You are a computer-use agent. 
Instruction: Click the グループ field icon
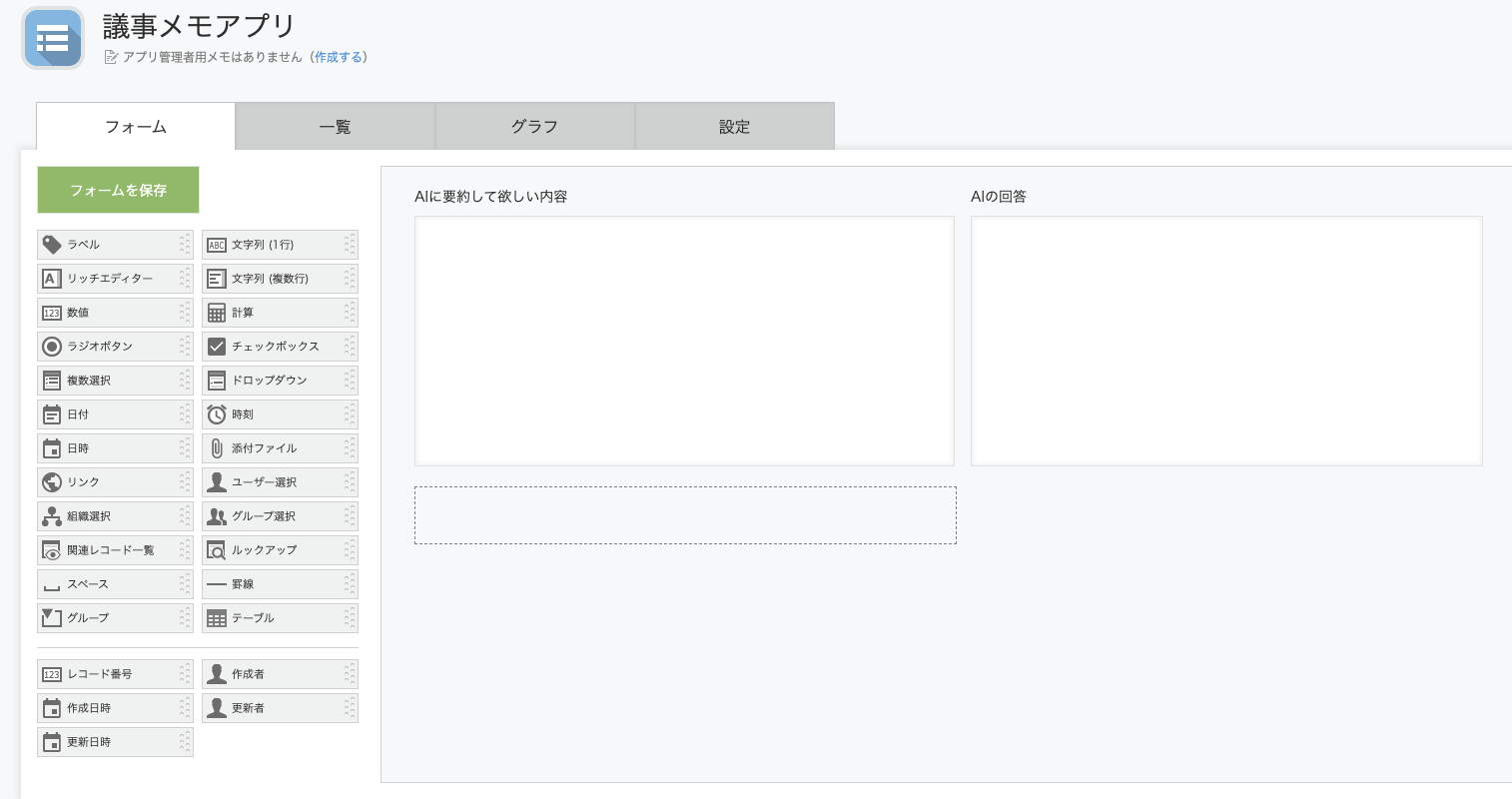point(52,618)
